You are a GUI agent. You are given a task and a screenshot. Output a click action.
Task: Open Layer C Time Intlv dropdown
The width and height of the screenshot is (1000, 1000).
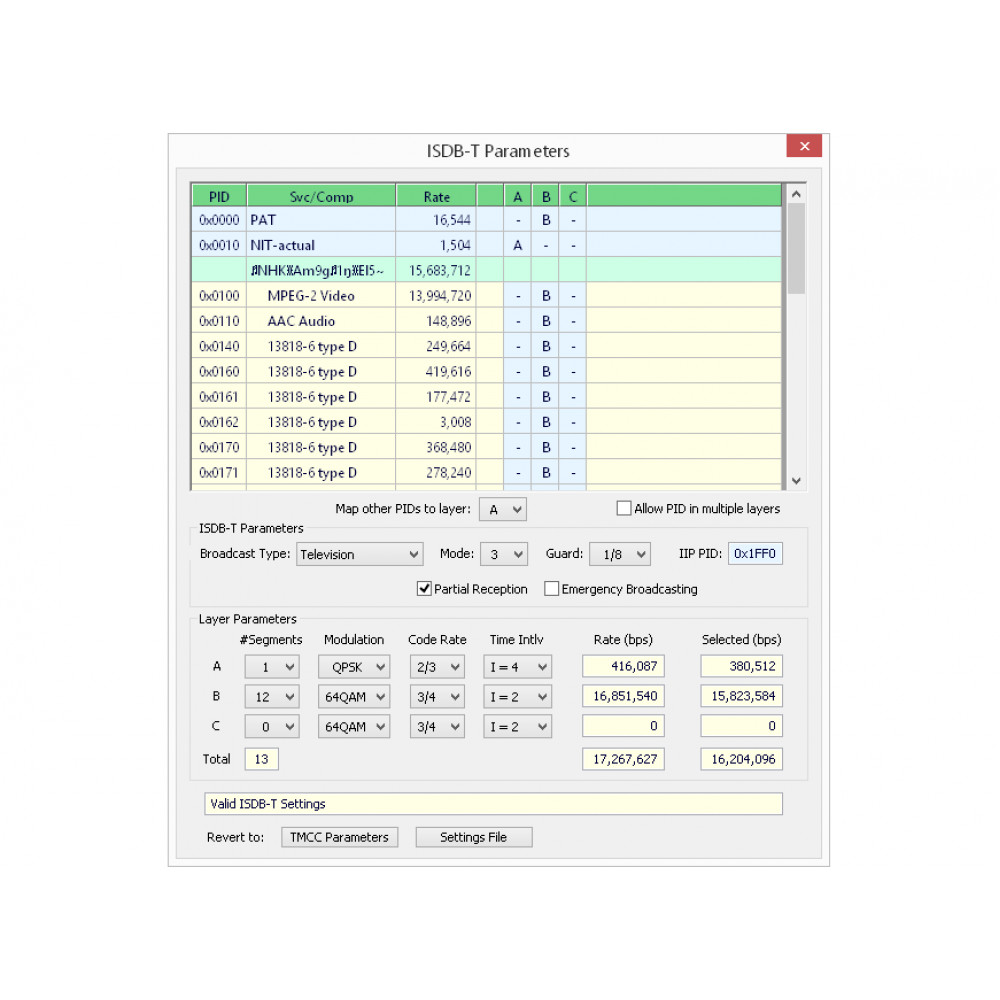point(519,727)
